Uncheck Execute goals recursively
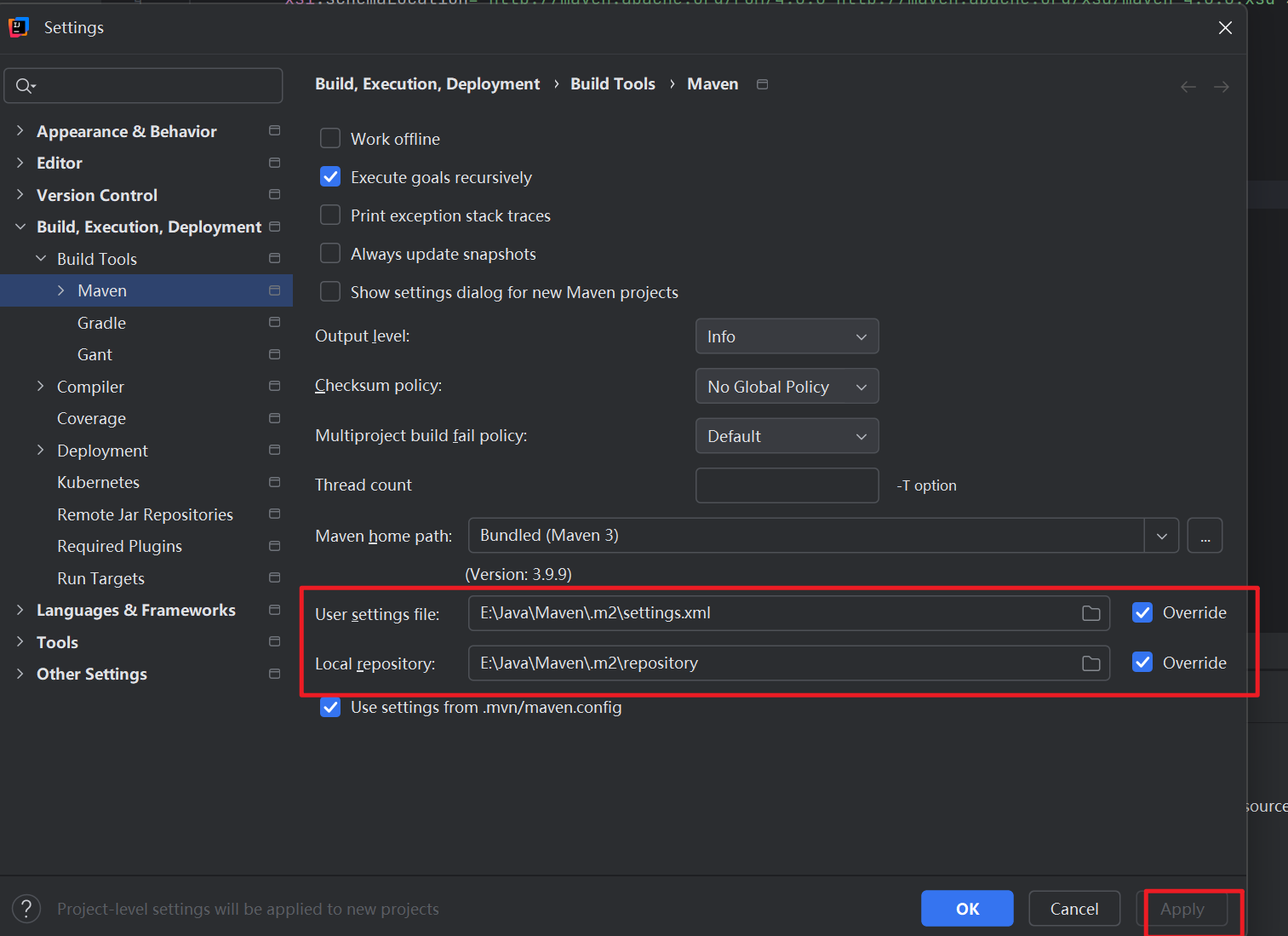Image resolution: width=1288 pixels, height=936 pixels. tap(330, 177)
